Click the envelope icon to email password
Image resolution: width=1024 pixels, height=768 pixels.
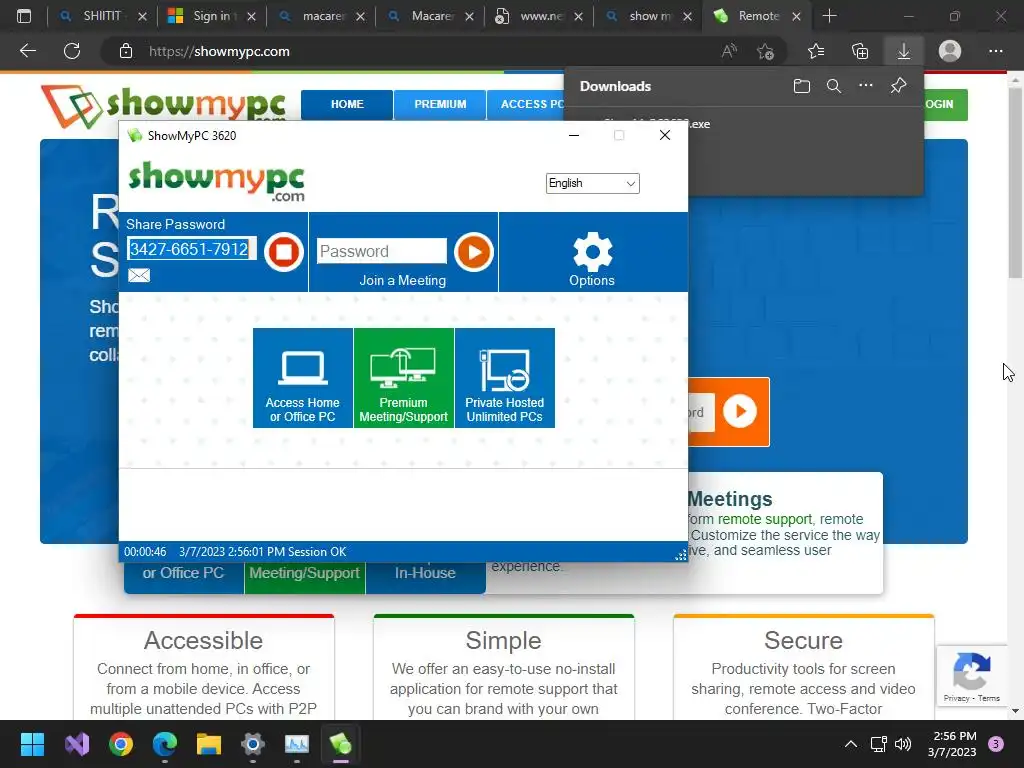coord(138,275)
